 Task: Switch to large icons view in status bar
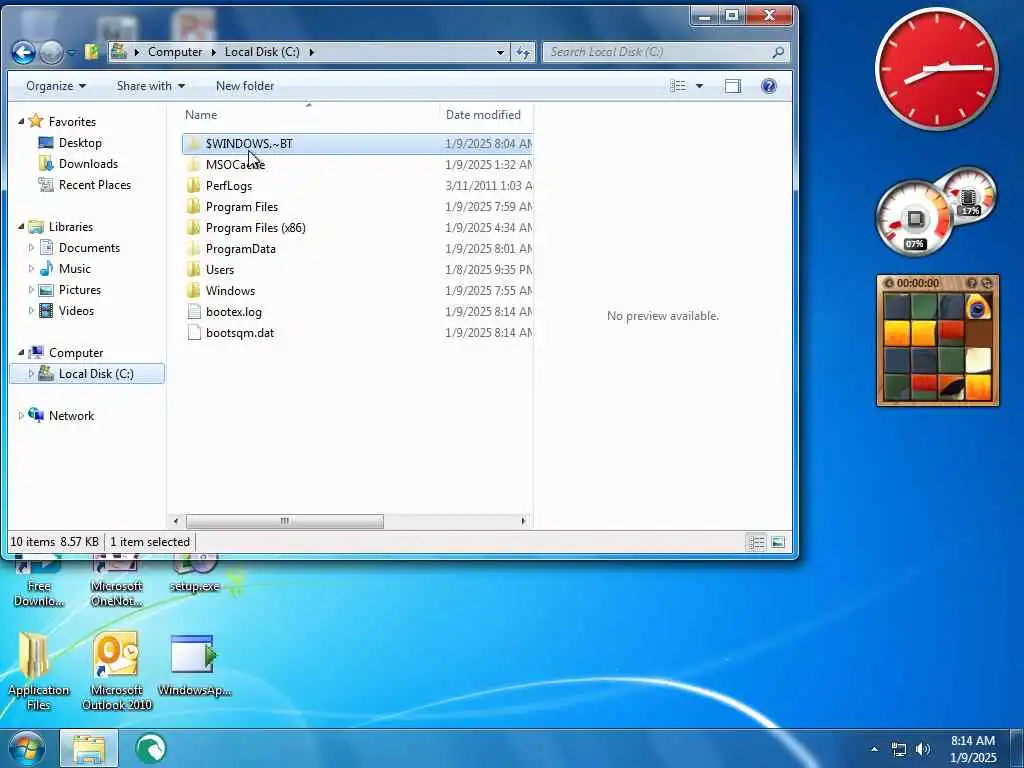[778, 542]
